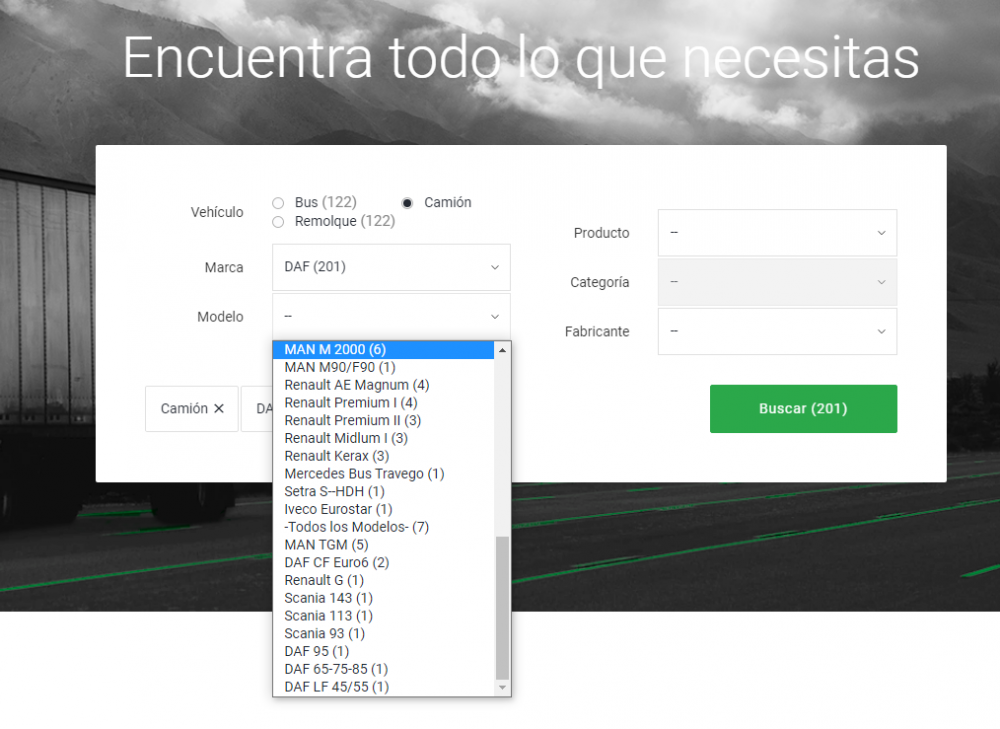Open the Marca dropdown arrow

click(494, 267)
